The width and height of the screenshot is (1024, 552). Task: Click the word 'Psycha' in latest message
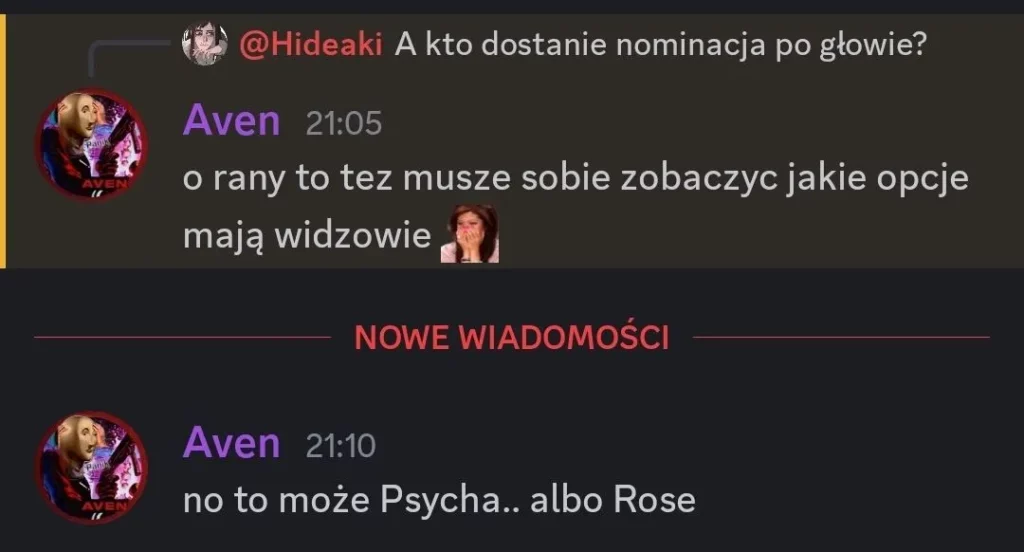tap(441, 501)
